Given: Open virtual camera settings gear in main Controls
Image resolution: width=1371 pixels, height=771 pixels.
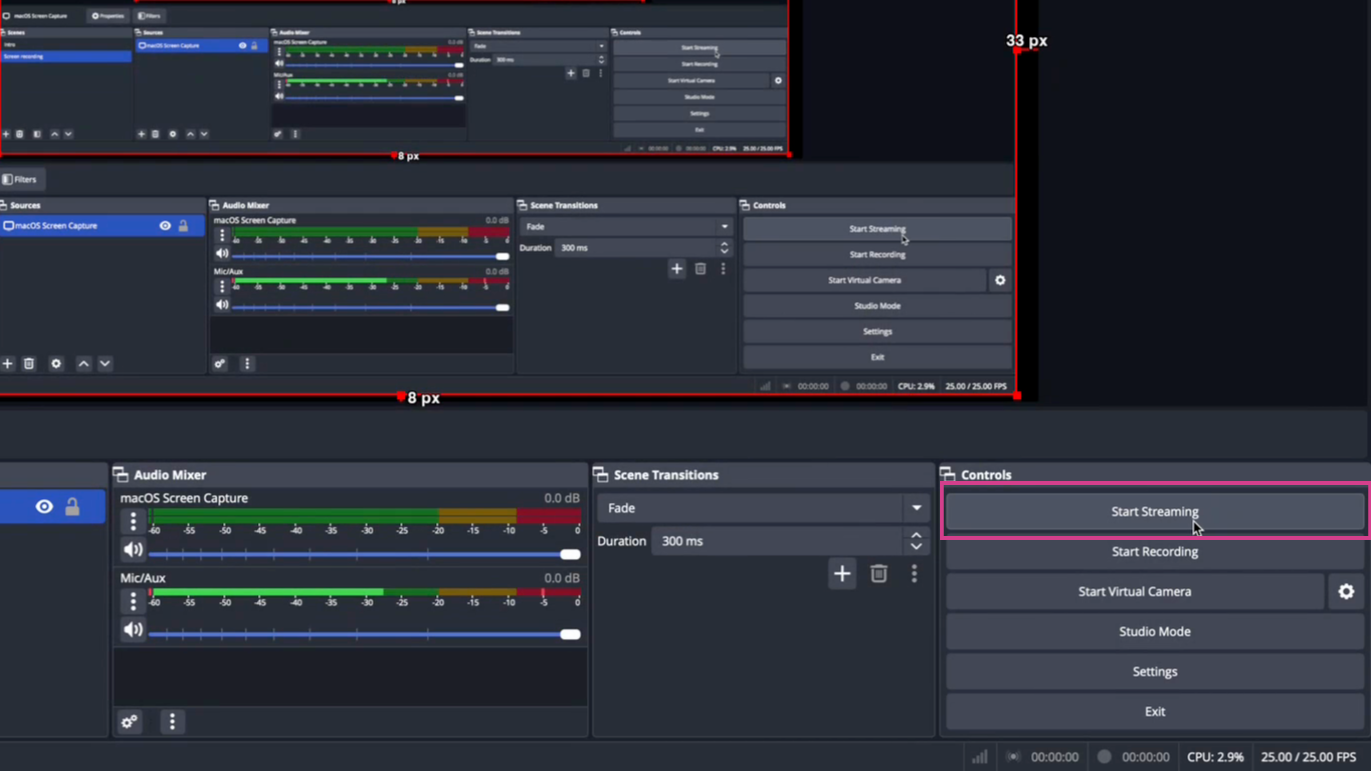Looking at the screenshot, I should tap(1346, 592).
